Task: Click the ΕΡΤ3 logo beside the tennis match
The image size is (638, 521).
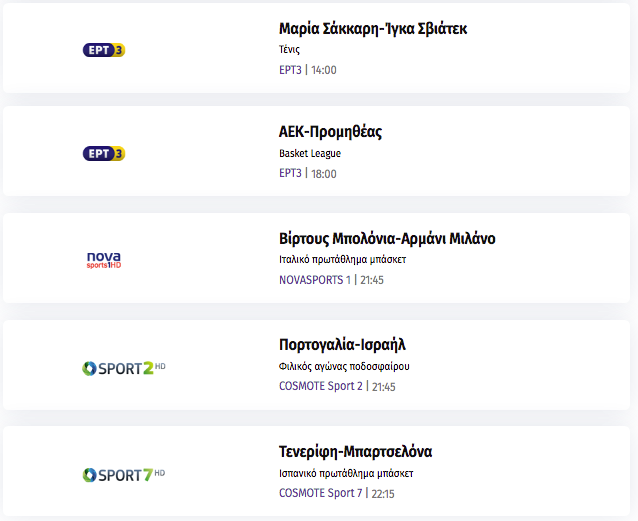Action: pos(104,50)
